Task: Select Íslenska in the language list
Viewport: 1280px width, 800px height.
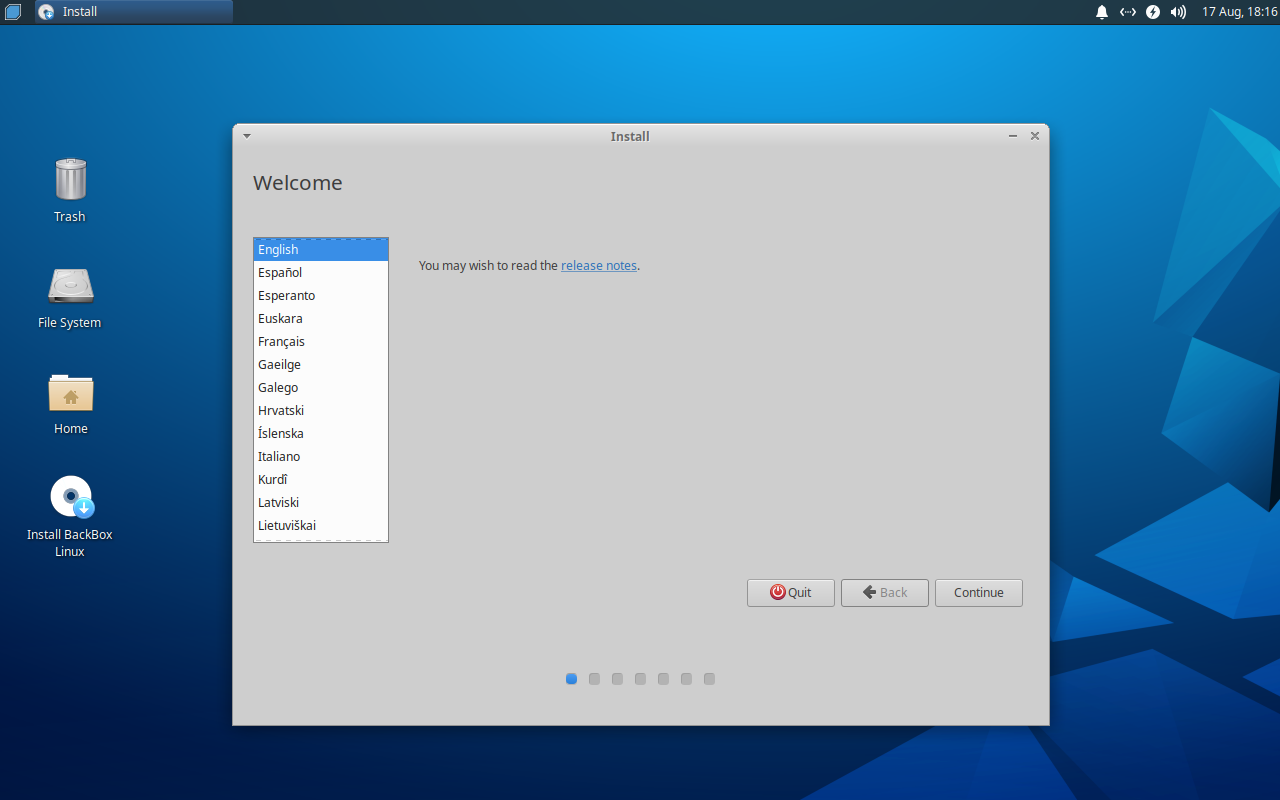Action: point(321,434)
